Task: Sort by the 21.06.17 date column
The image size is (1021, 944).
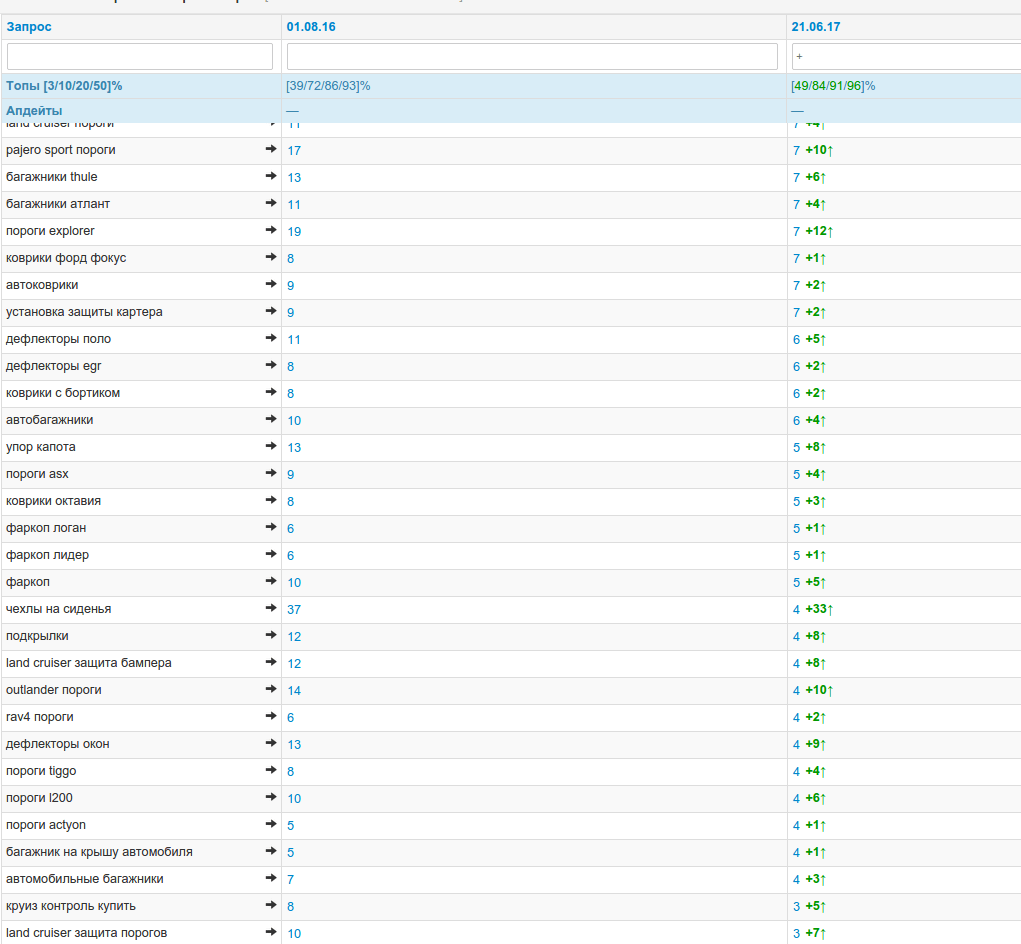Action: 816,27
